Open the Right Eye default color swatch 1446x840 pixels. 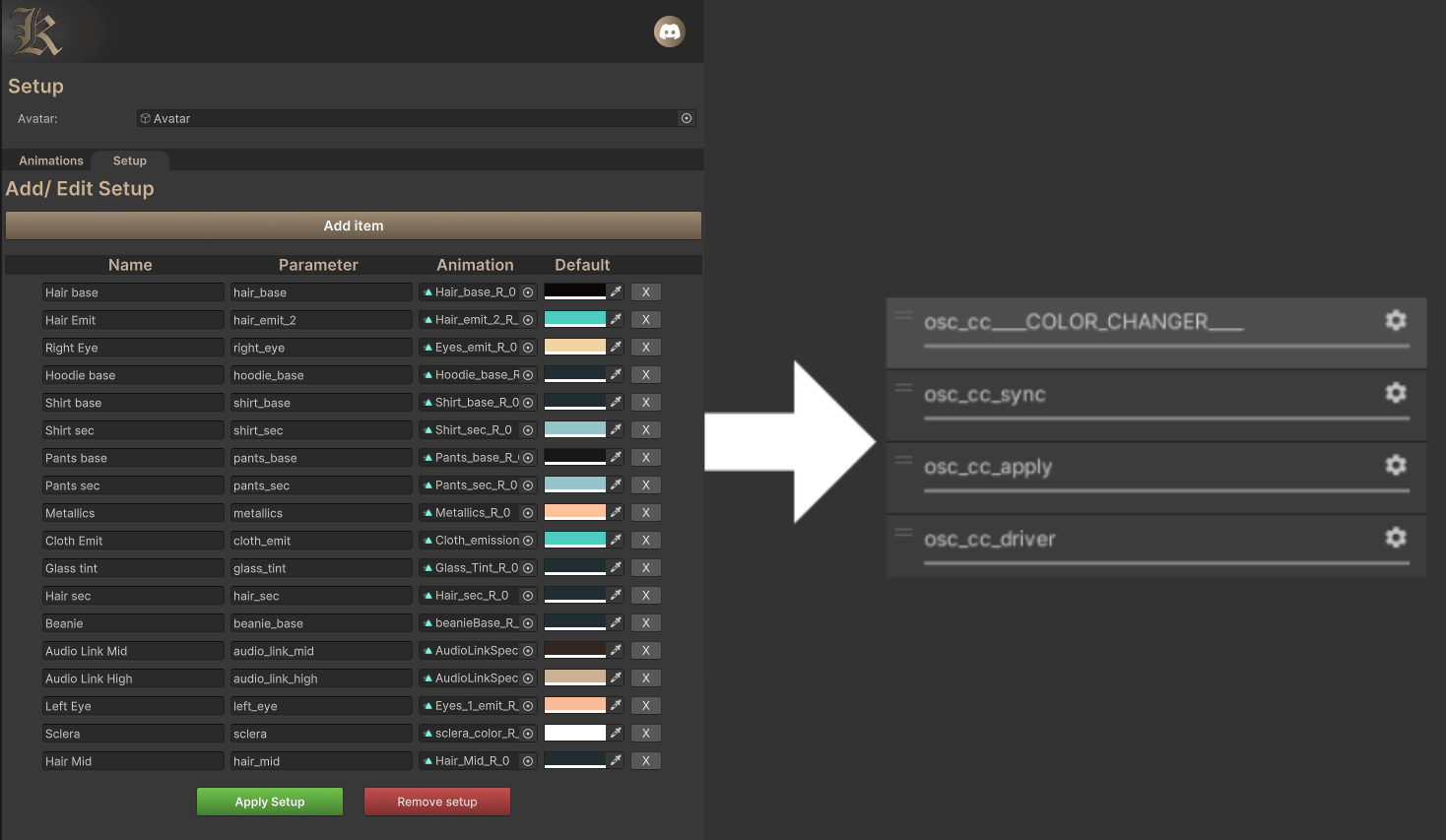pos(575,347)
